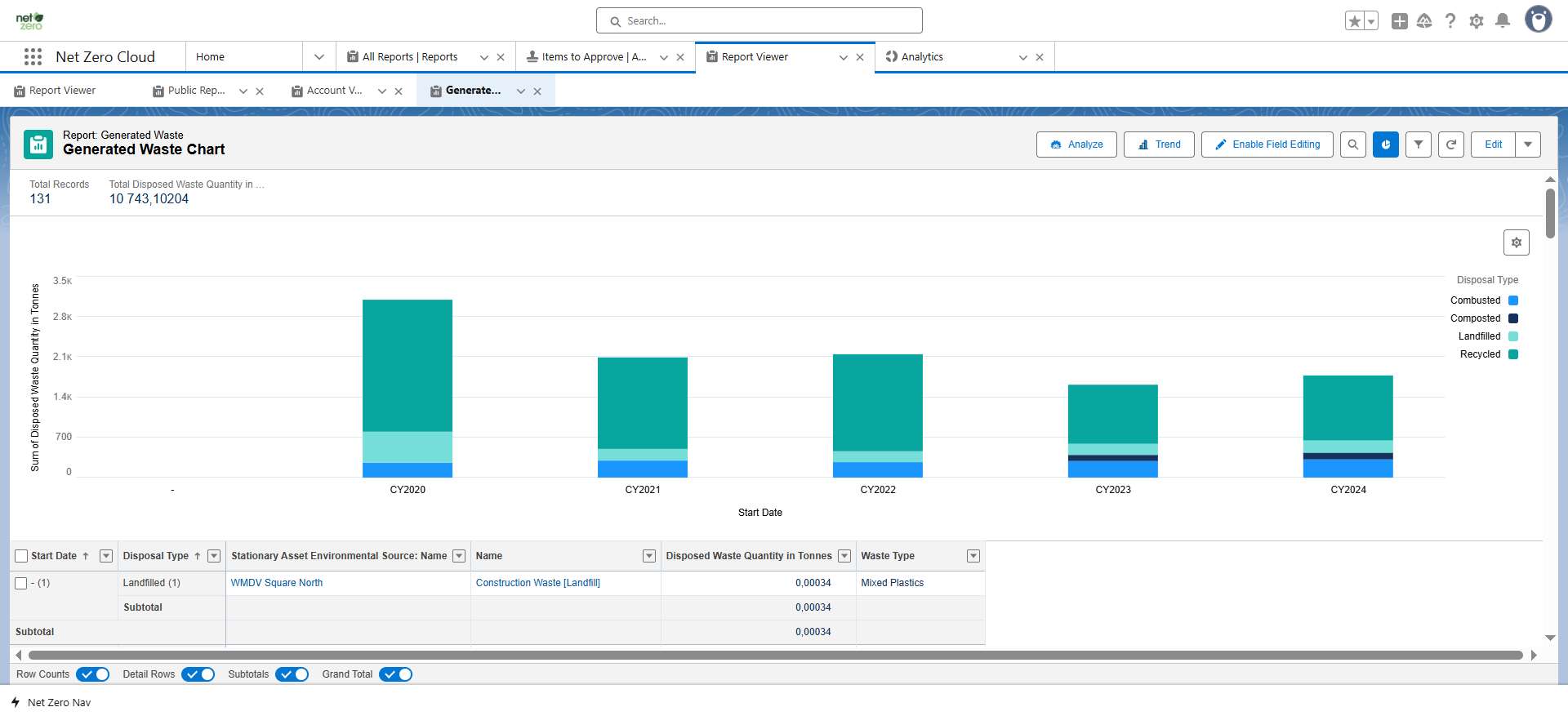This screenshot has height=716, width=1568.
Task: Click the Landfilled legend swatch
Action: pyautogui.click(x=1513, y=336)
